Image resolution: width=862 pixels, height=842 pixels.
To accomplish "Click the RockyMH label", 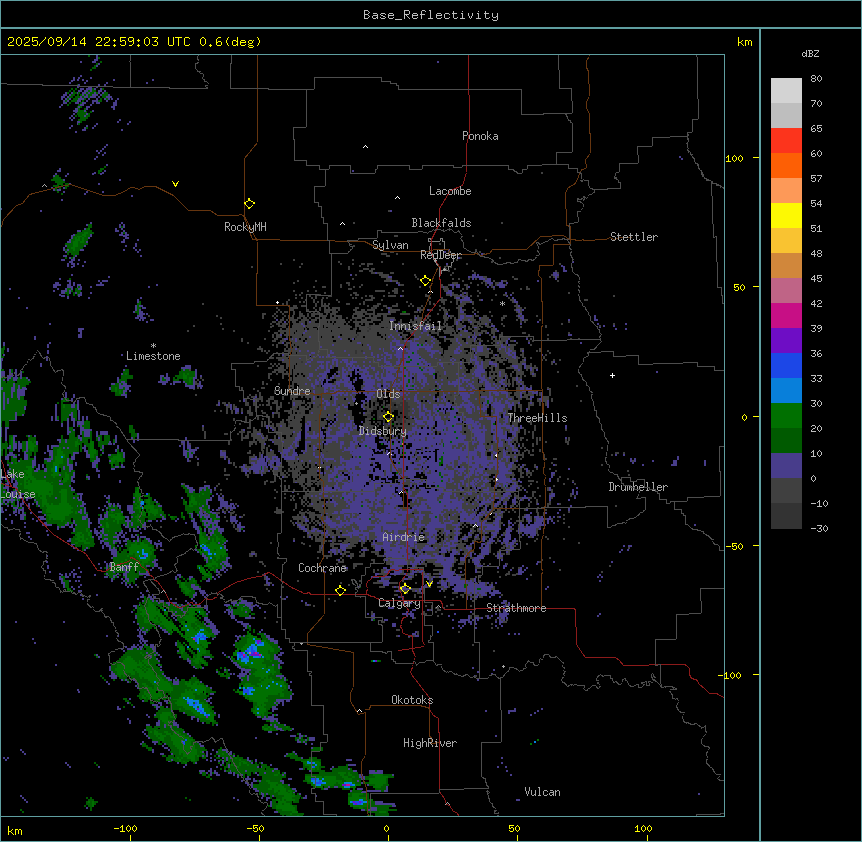I will (x=245, y=227).
